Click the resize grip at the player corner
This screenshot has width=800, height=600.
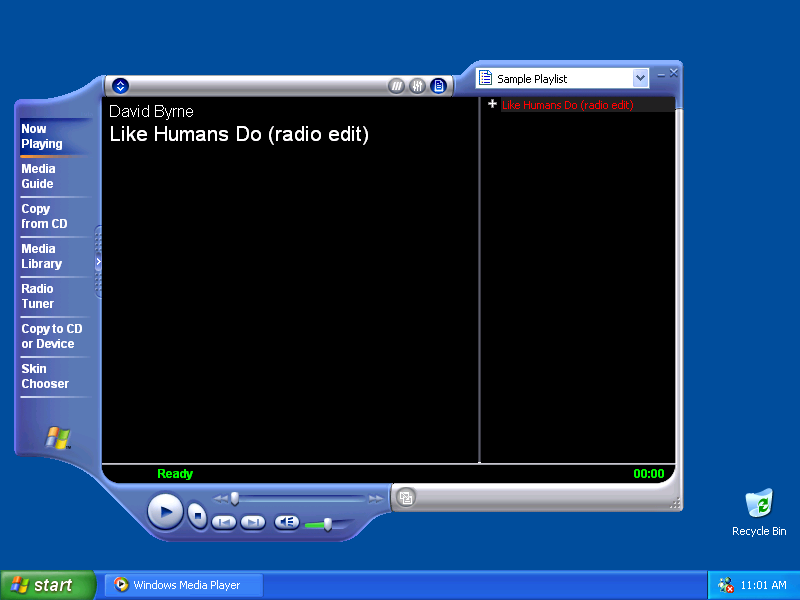pyautogui.click(x=675, y=504)
